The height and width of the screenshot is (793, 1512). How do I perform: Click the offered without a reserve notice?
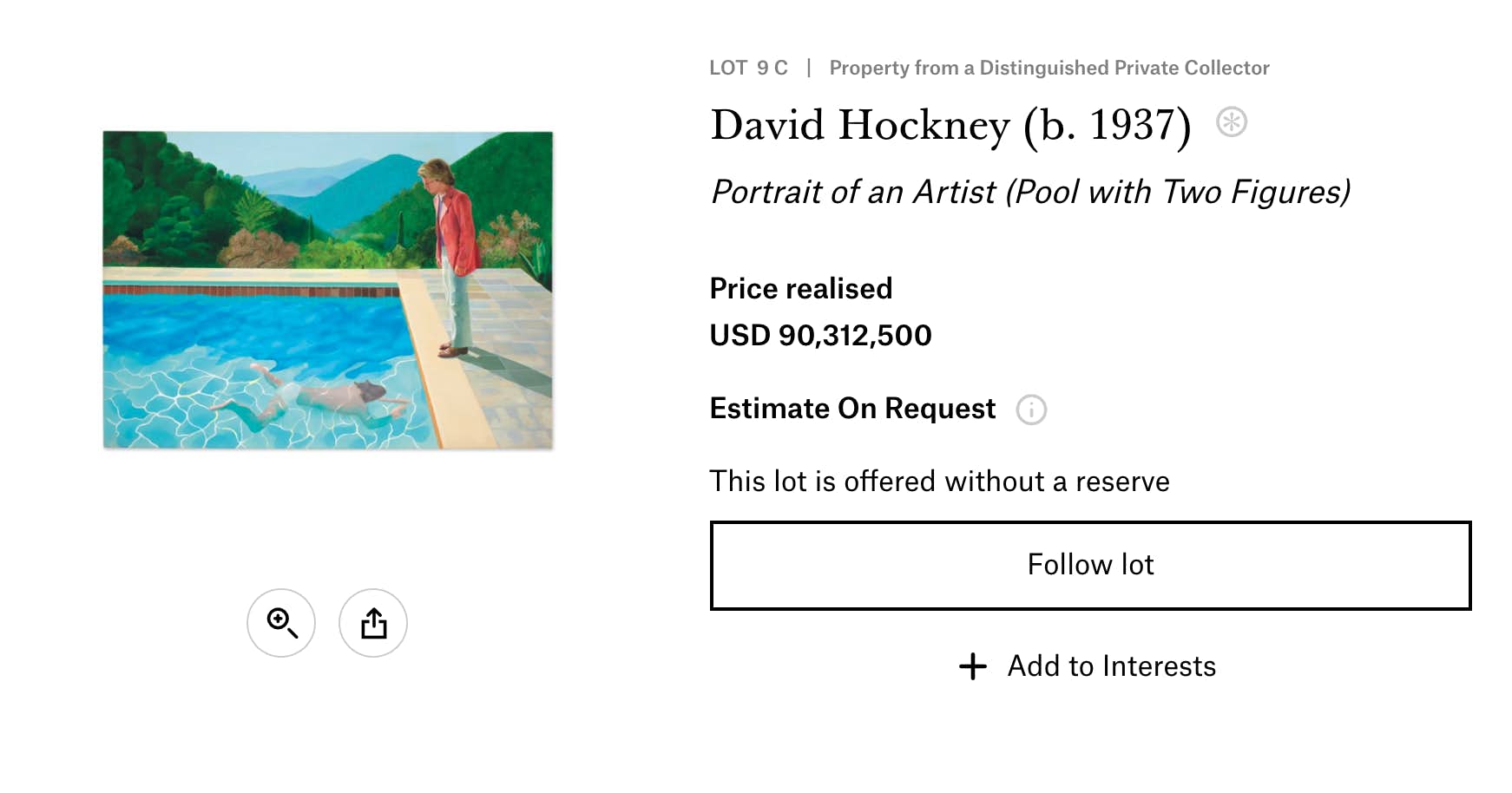(939, 482)
